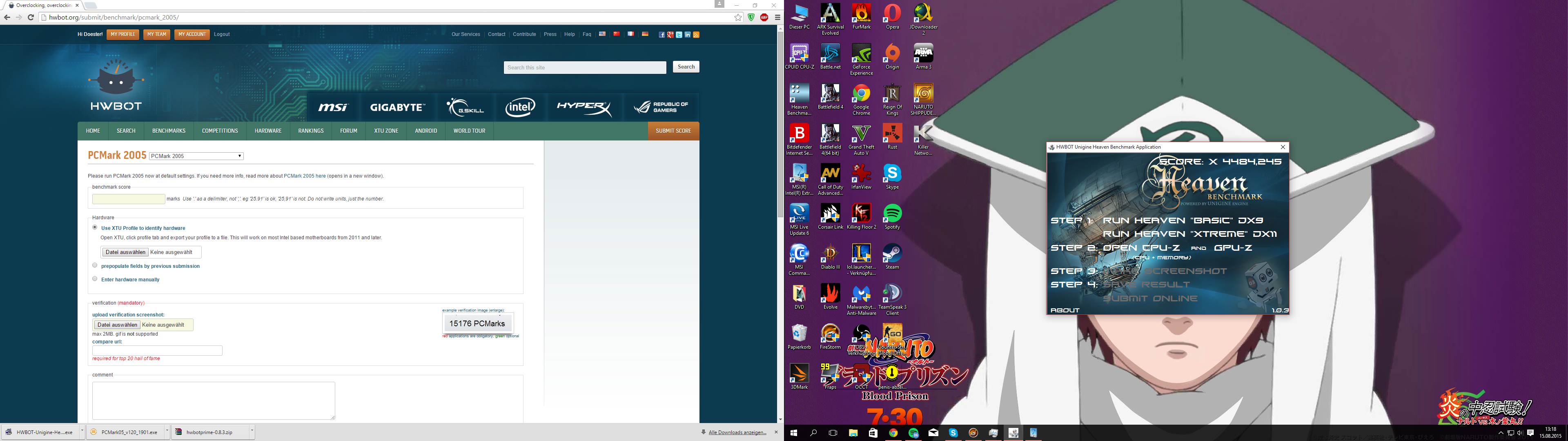1568x441 pixels.
Task: Open the Papierkorb recycle bin
Action: tap(799, 336)
